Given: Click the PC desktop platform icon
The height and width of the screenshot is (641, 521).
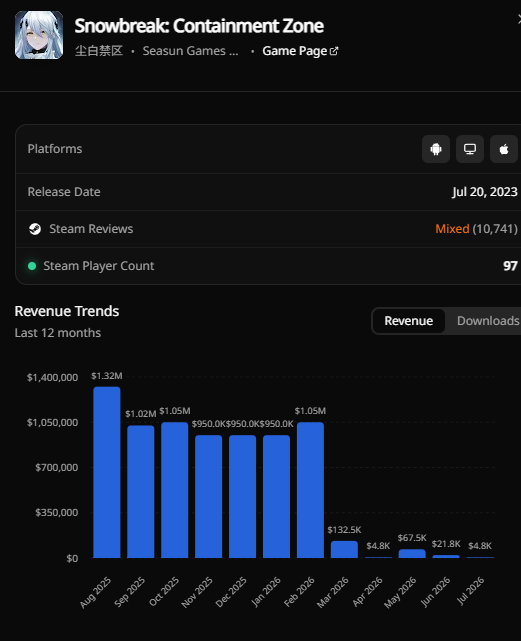Looking at the screenshot, I should (x=470, y=149).
